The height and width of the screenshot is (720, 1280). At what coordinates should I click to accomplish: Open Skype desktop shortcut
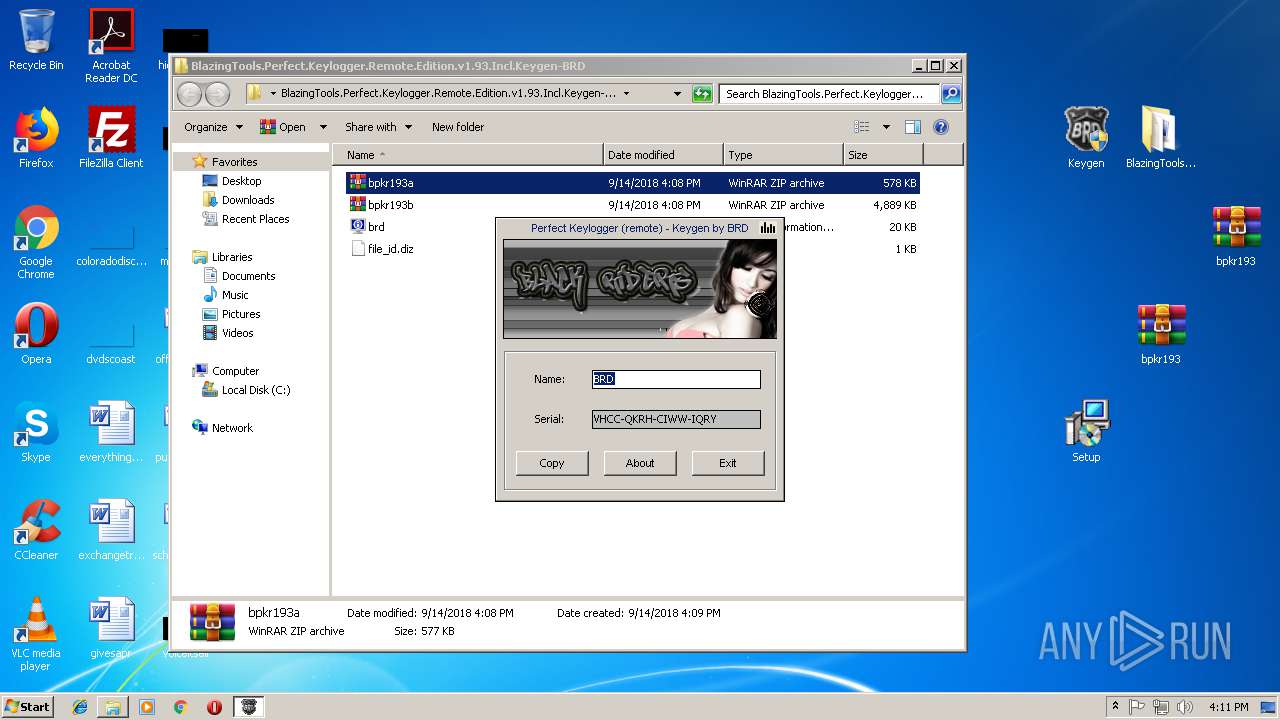36,432
